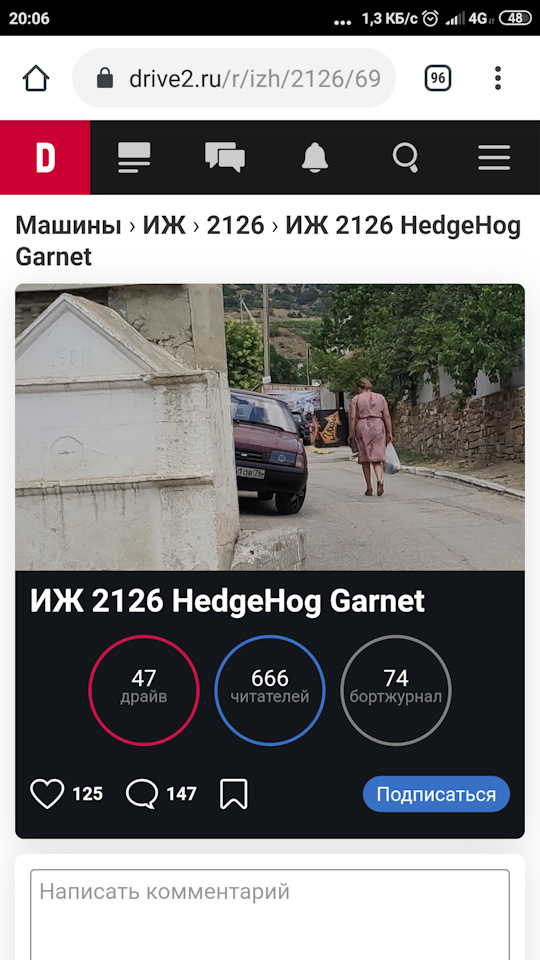This screenshot has width=540, height=960.
Task: Go to 2126 breadcrumb link
Action: [x=235, y=226]
